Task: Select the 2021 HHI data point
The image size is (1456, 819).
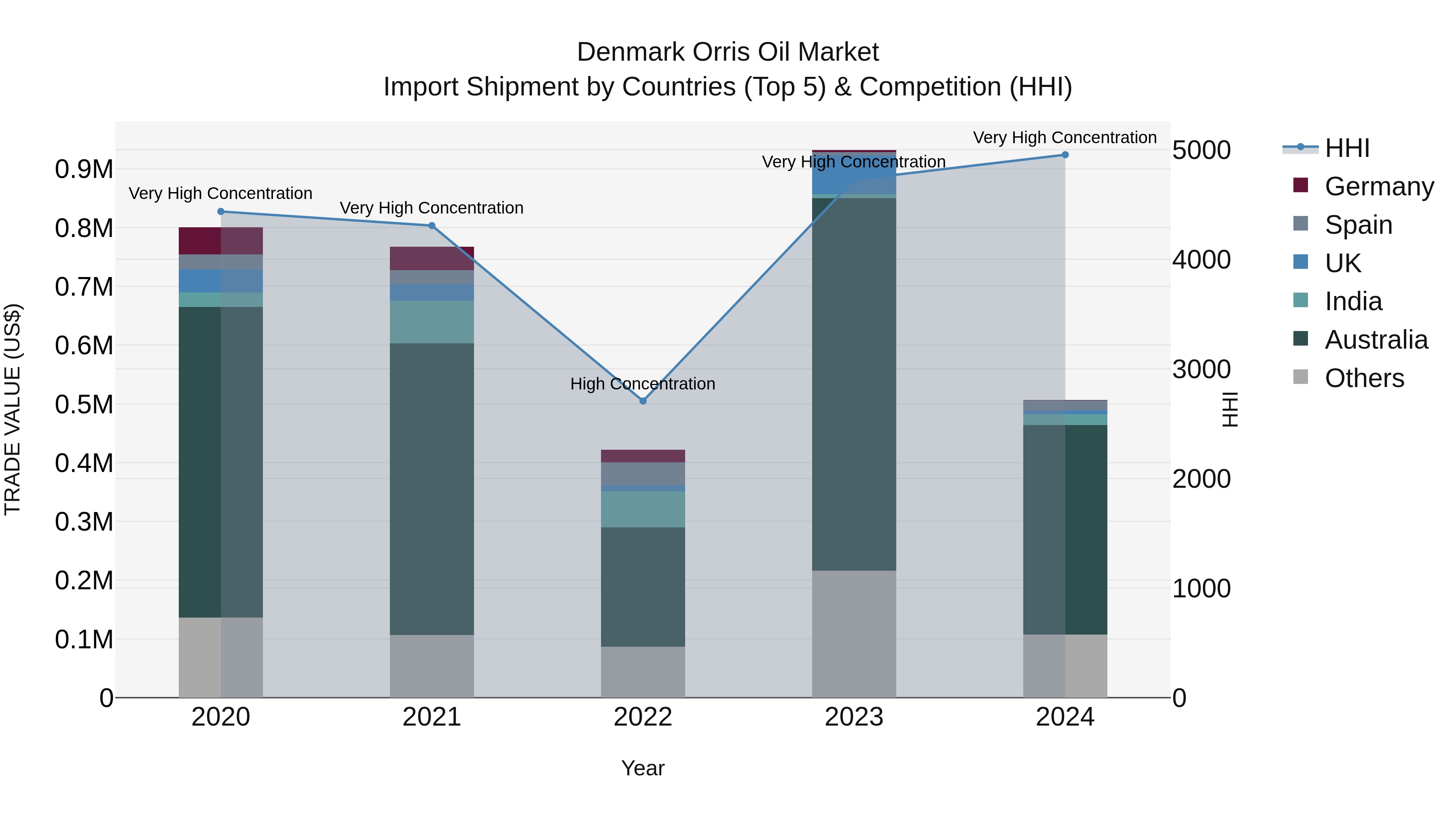Action: tap(432, 226)
